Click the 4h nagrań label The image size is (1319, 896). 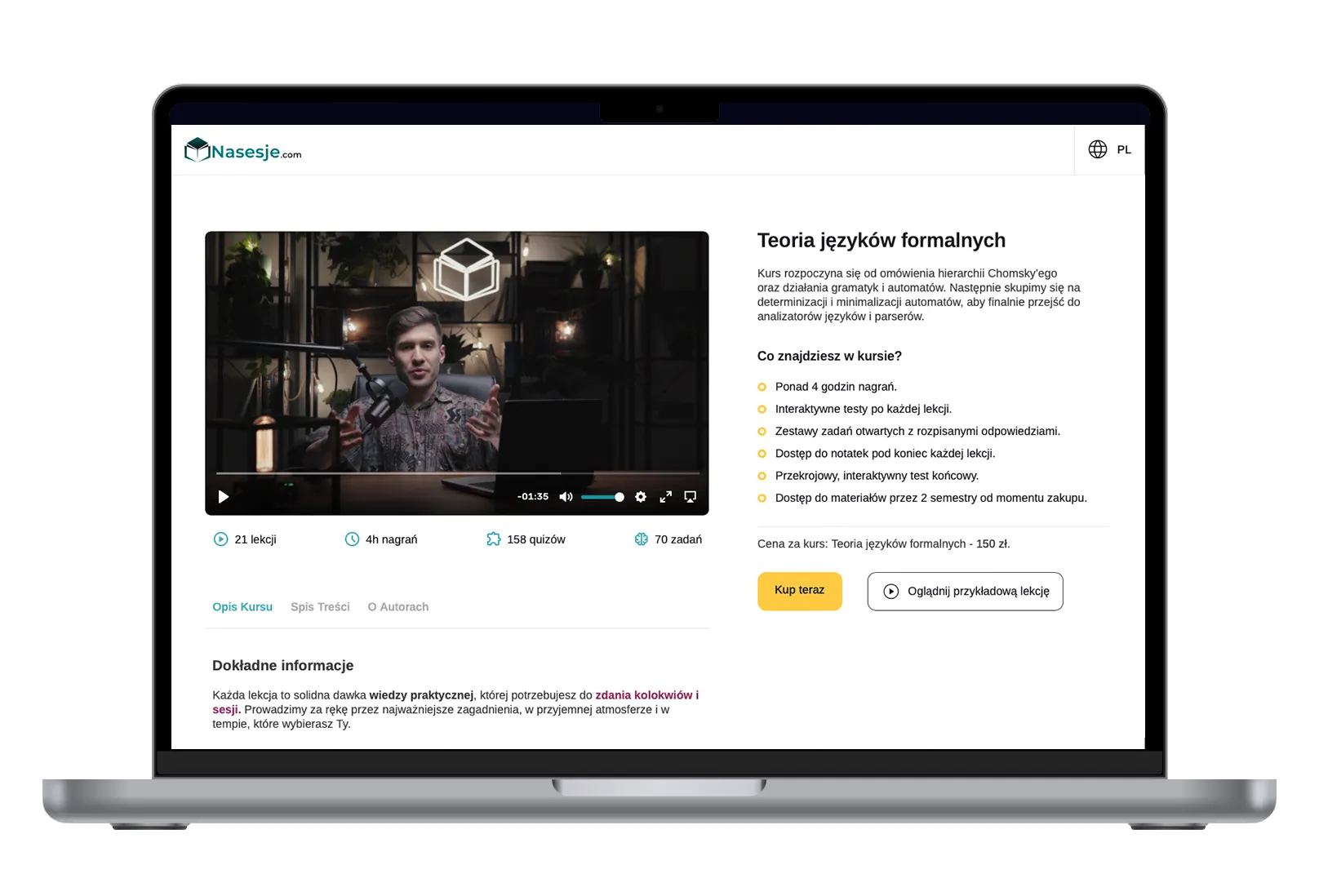click(x=392, y=539)
